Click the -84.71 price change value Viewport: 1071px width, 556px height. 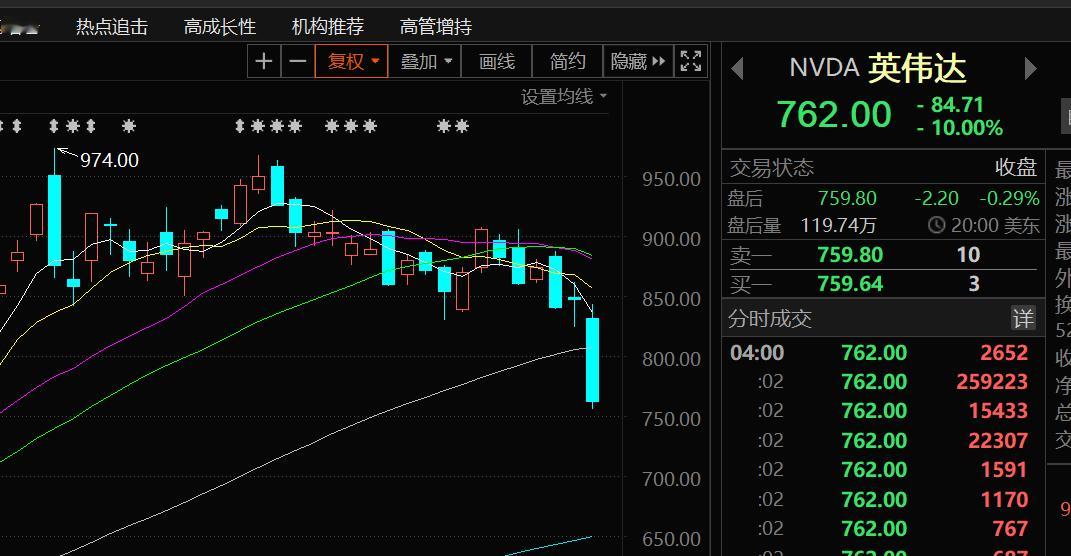pyautogui.click(x=951, y=105)
